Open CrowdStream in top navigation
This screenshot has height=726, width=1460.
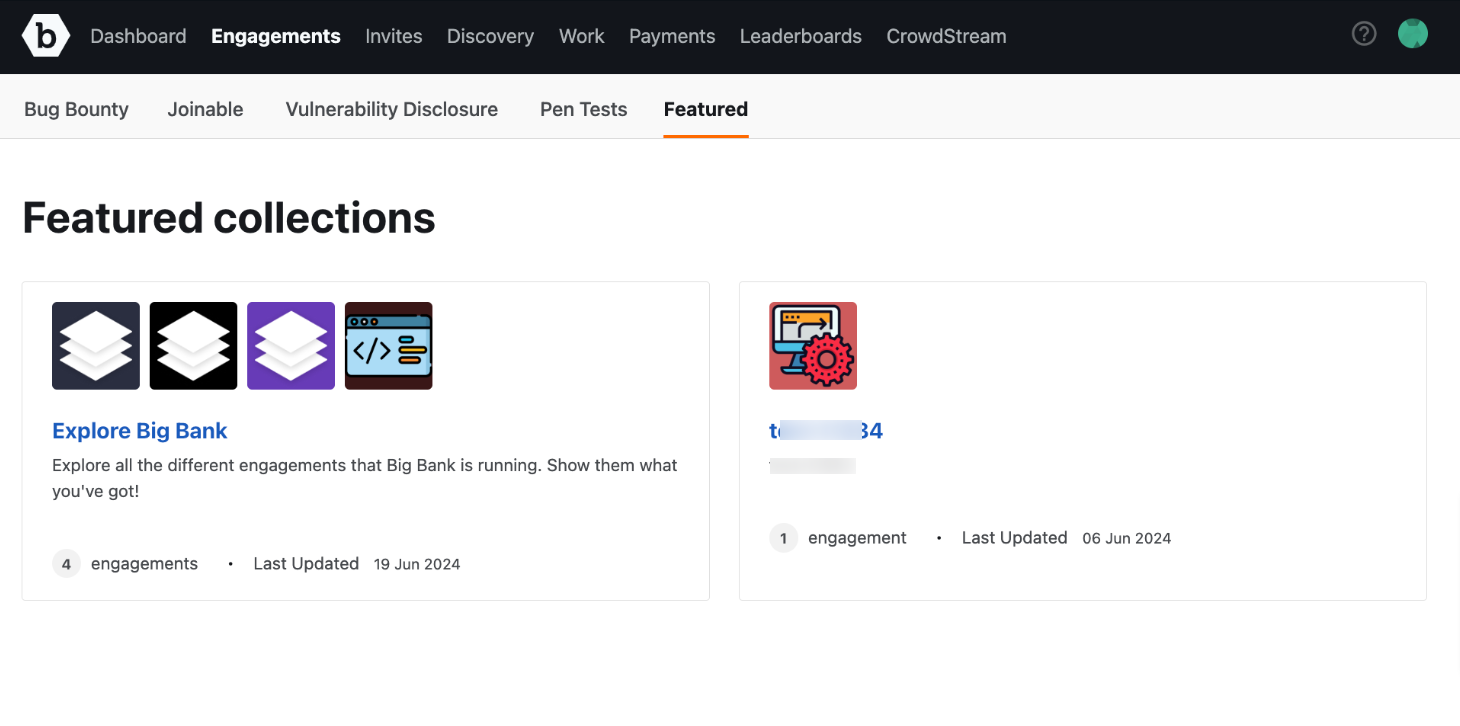[x=946, y=36]
